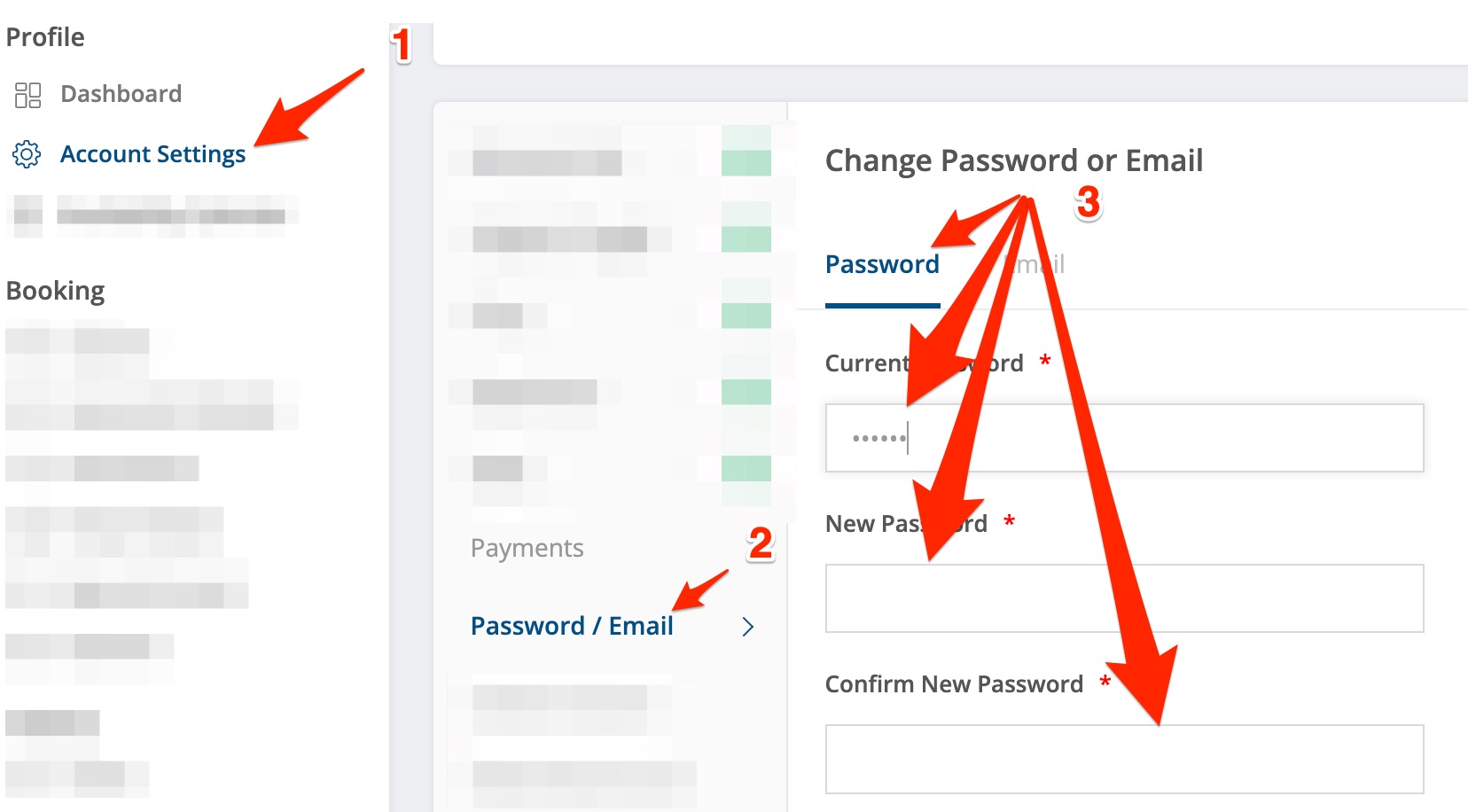Select the Password / Email menu item

[x=572, y=626]
